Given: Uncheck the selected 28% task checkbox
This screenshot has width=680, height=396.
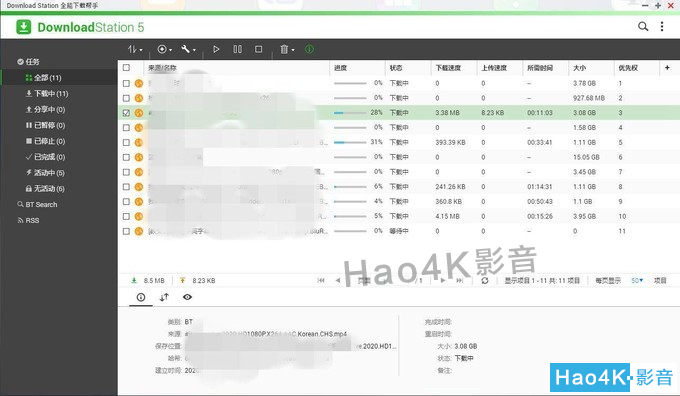Looking at the screenshot, I should click(126, 113).
